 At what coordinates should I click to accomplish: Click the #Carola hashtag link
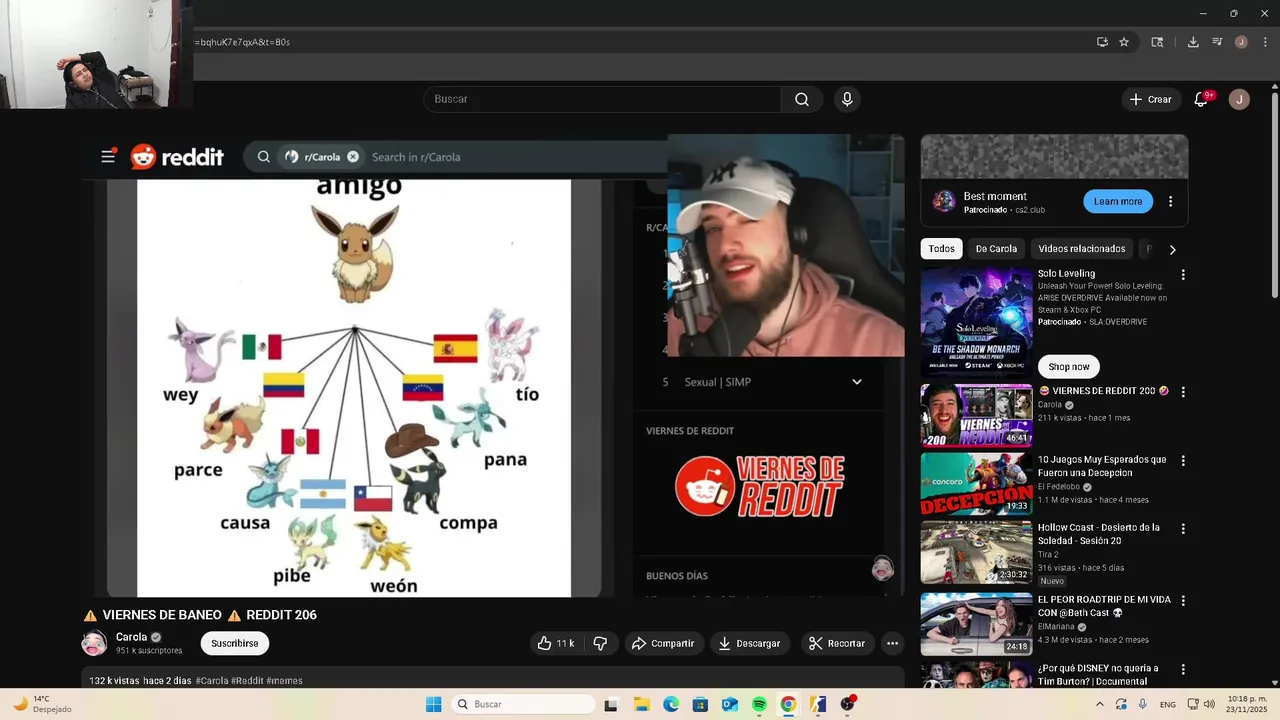point(212,681)
